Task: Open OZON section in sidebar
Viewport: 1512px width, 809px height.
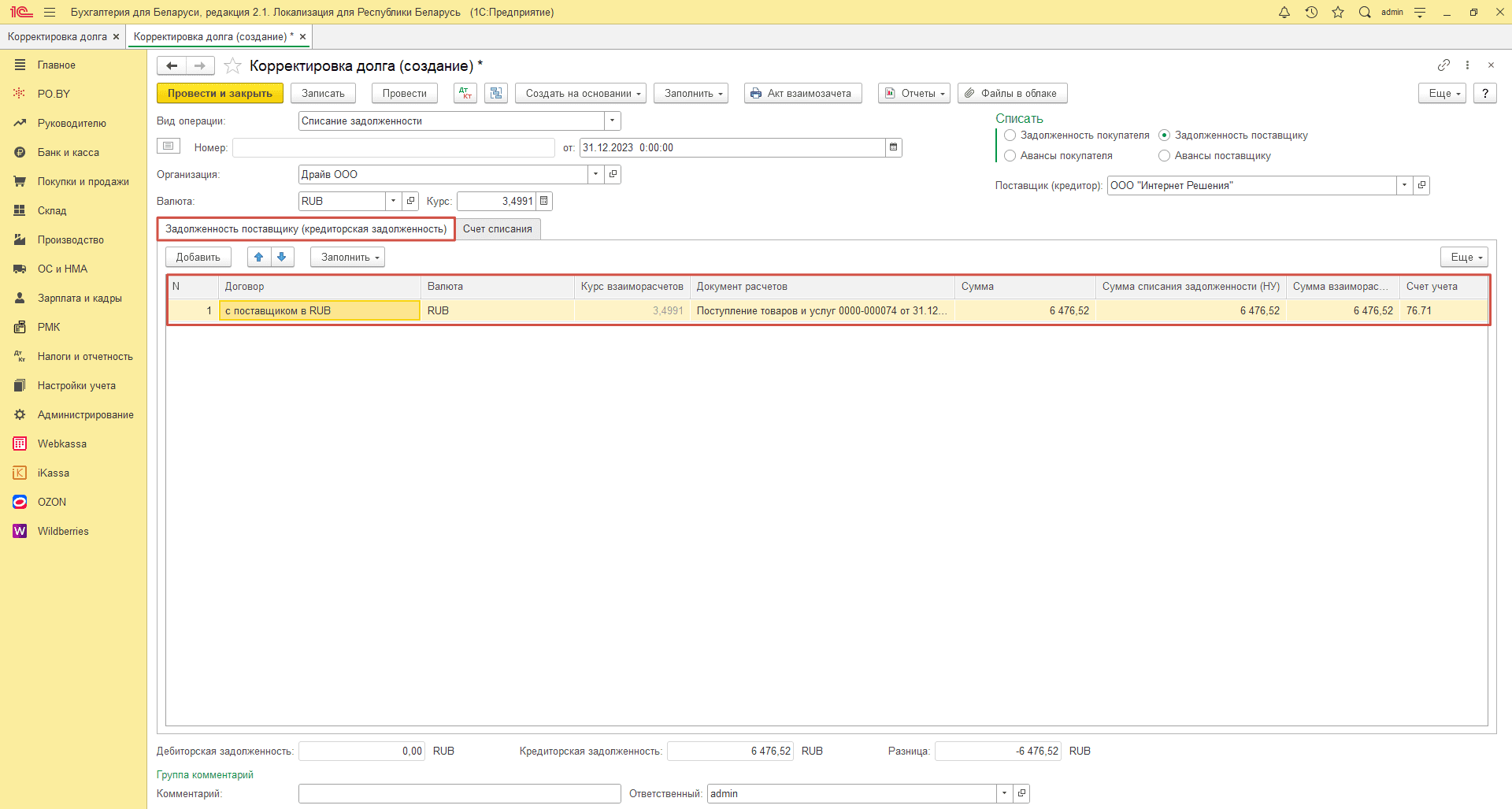Action: pos(52,502)
